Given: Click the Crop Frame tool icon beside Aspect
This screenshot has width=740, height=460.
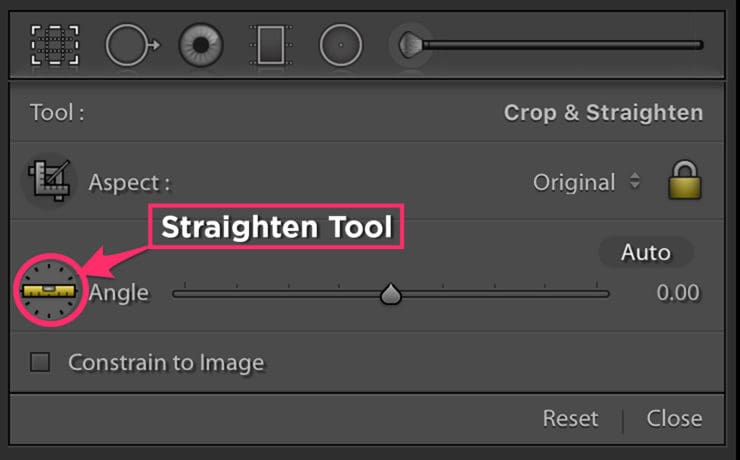Looking at the screenshot, I should [50, 181].
